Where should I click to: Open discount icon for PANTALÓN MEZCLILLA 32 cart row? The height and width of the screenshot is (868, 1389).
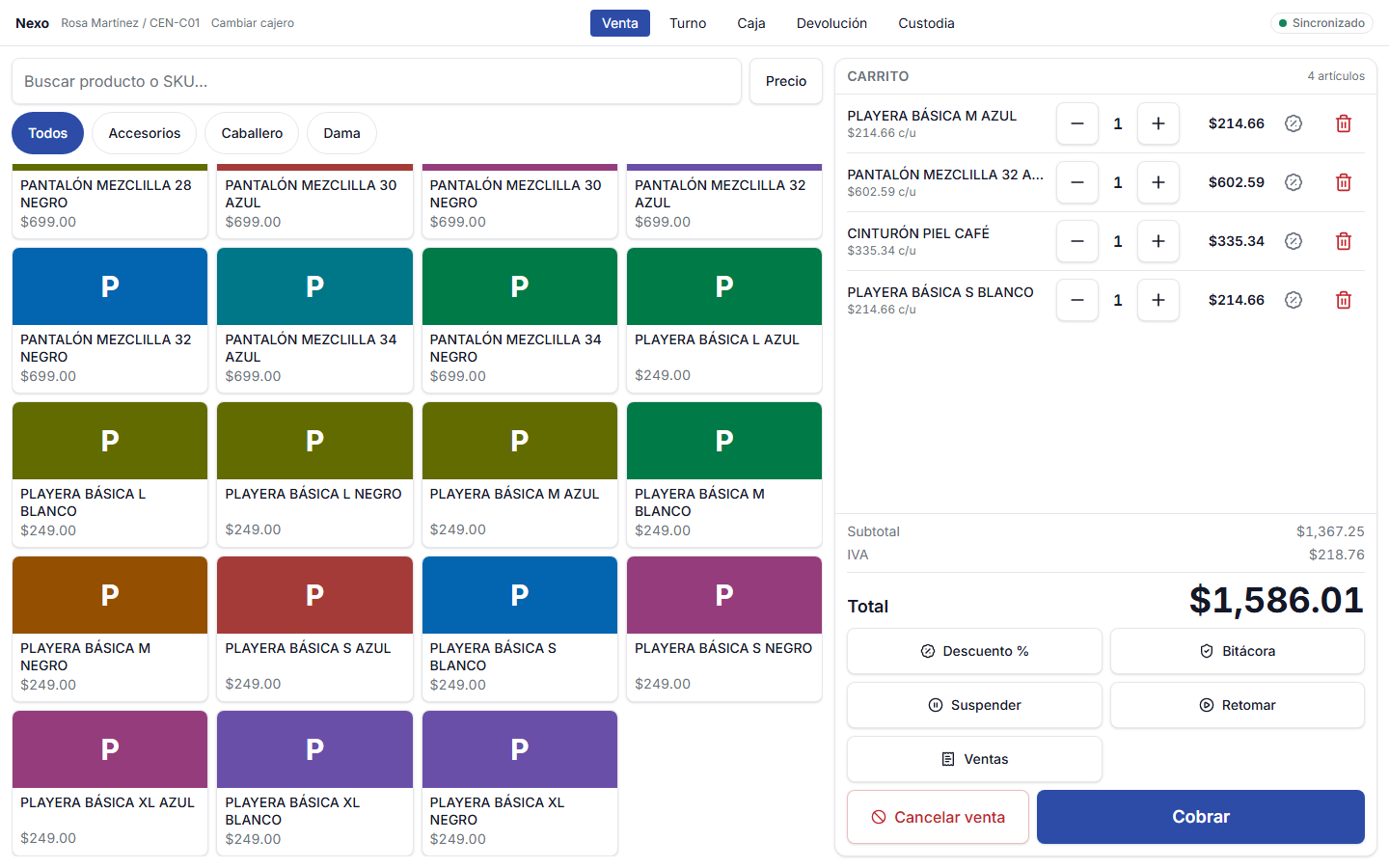[1294, 182]
